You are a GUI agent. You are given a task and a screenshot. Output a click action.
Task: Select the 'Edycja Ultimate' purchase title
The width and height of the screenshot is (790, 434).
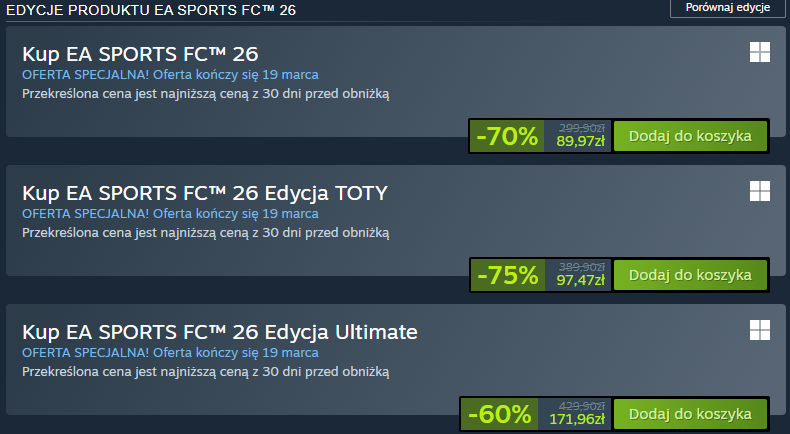point(219,331)
